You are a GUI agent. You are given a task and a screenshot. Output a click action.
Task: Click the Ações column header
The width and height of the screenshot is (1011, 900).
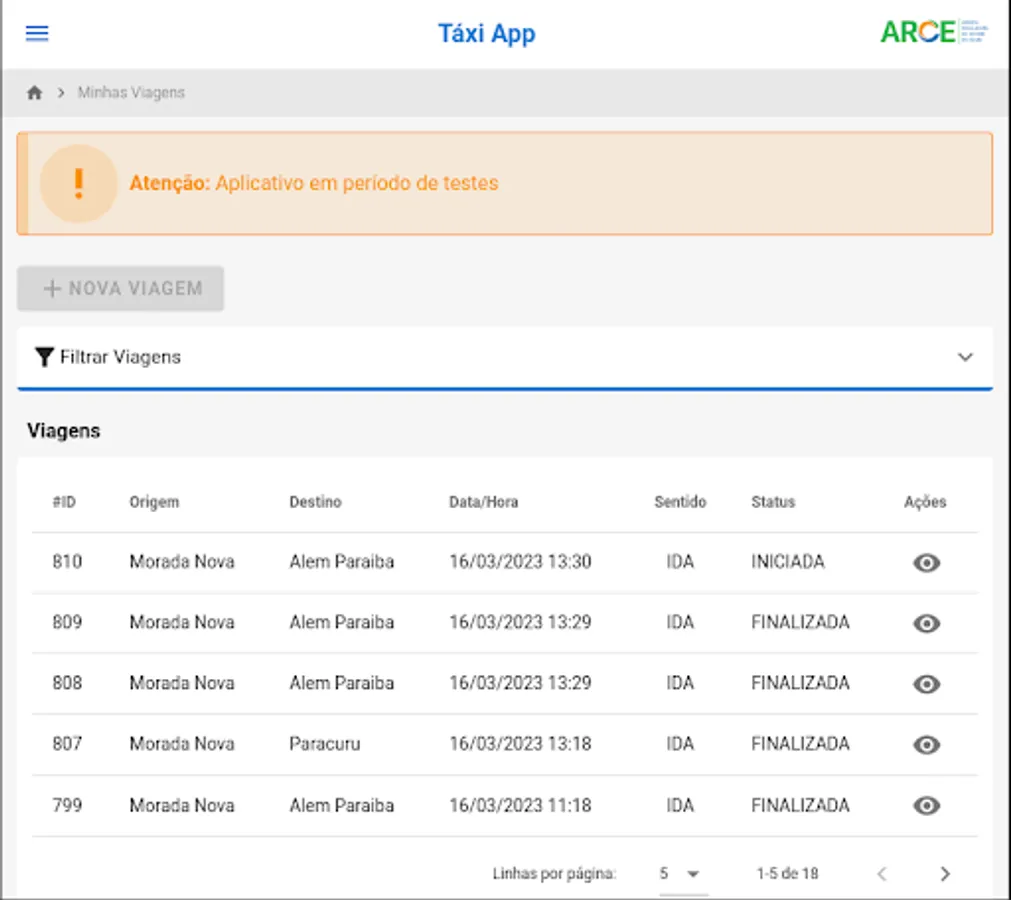(x=925, y=502)
